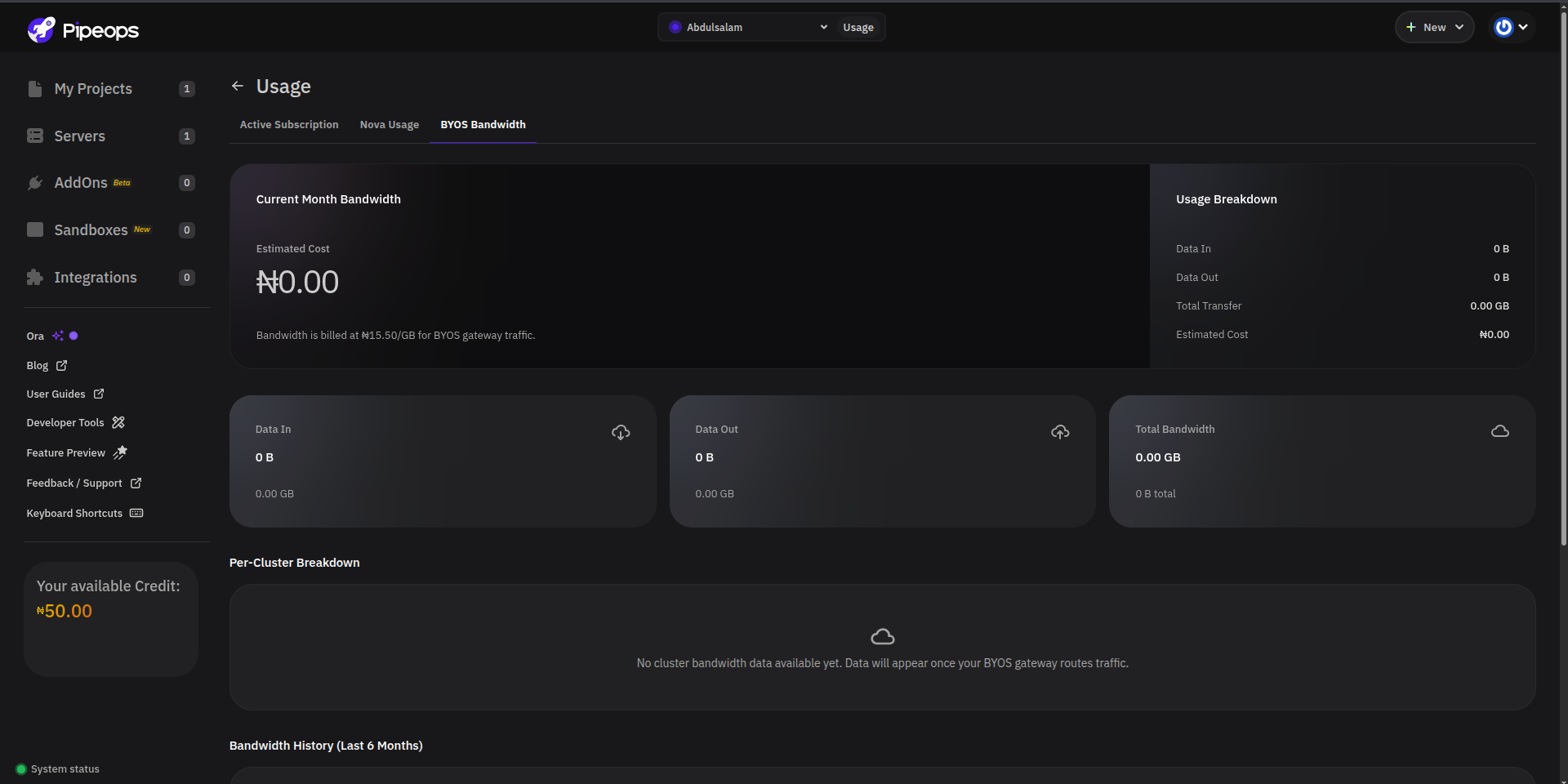1568x784 pixels.
Task: Click Per-Cluster Breakdown heading
Action: [x=295, y=563]
